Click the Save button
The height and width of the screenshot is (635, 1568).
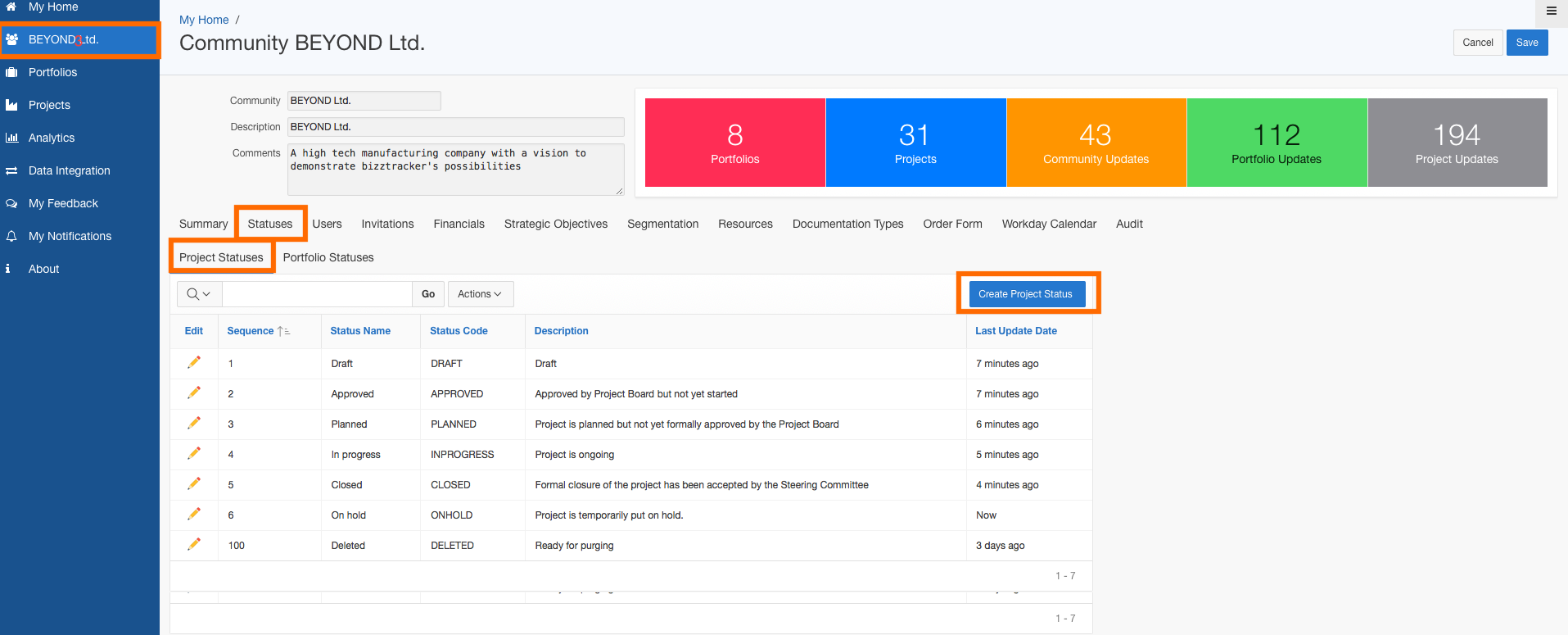1527,43
